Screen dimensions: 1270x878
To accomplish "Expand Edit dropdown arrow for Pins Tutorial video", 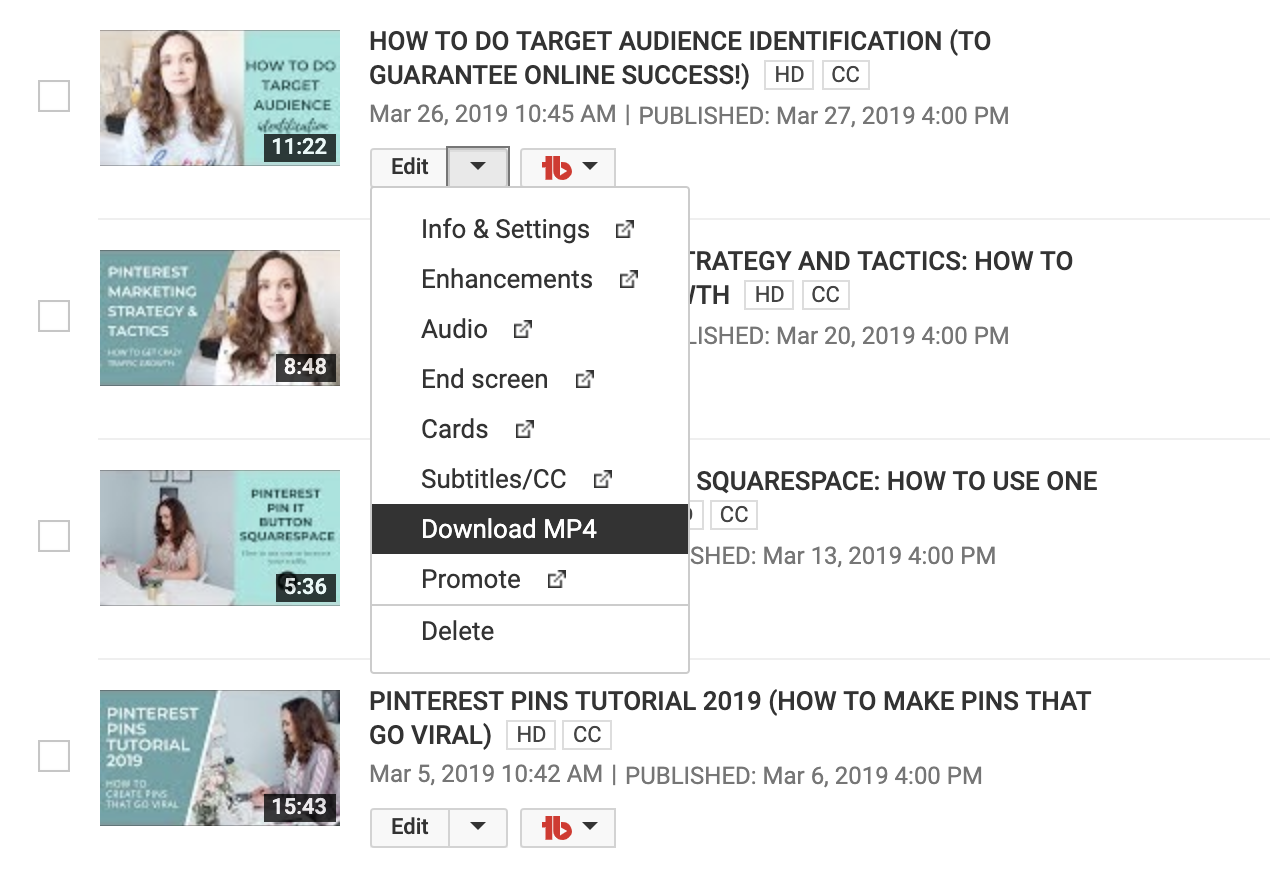I will (x=478, y=827).
